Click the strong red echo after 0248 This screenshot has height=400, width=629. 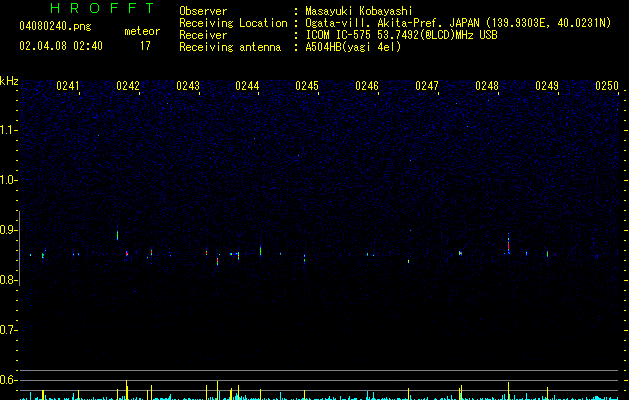coord(508,244)
